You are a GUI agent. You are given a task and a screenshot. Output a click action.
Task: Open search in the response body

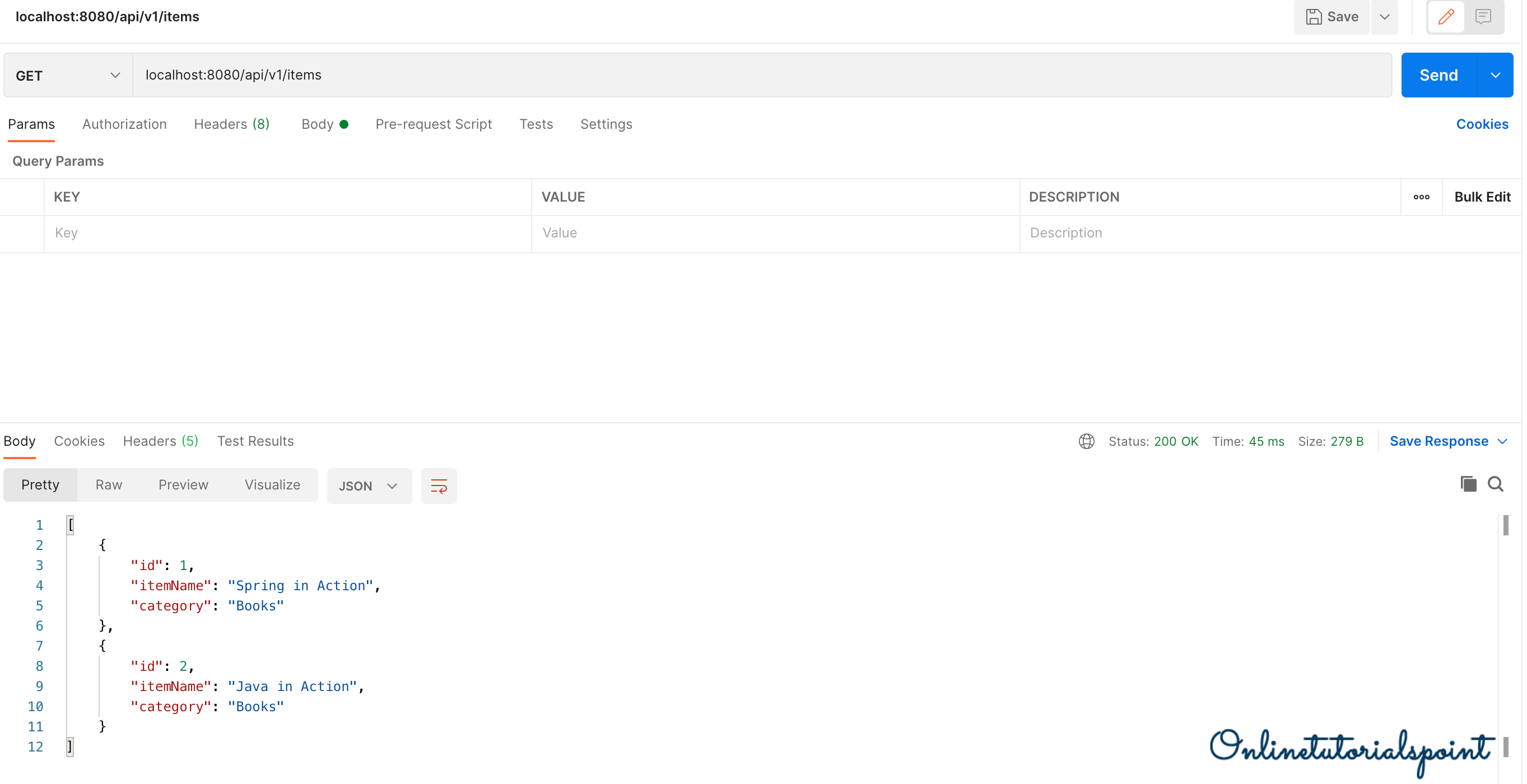click(1496, 484)
